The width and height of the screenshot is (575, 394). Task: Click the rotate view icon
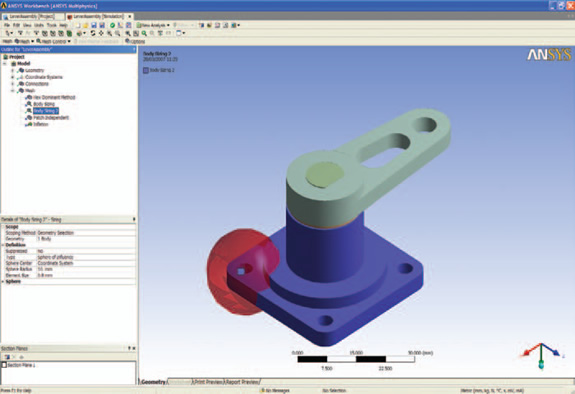(x=93, y=33)
